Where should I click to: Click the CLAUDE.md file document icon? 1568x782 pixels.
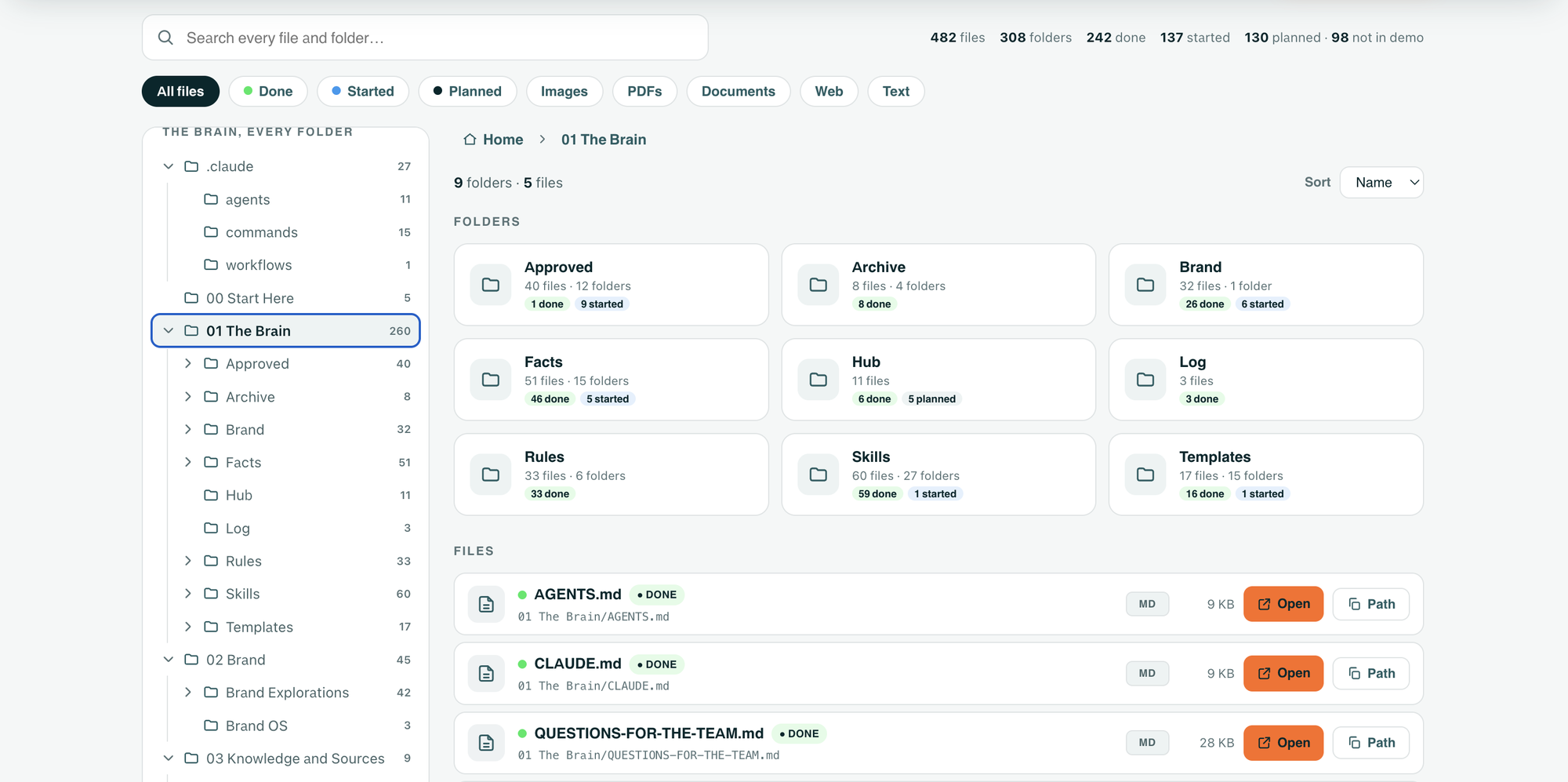[x=486, y=673]
